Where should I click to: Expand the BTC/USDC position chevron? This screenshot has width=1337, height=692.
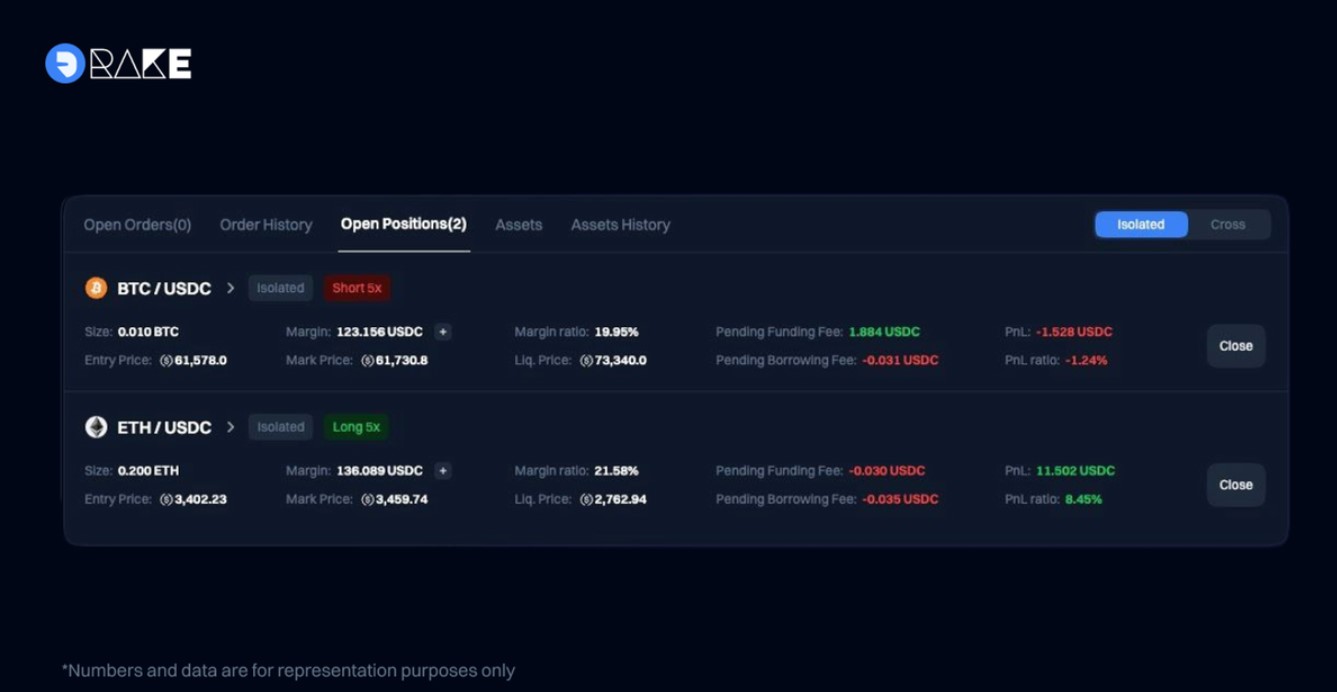pyautogui.click(x=230, y=287)
